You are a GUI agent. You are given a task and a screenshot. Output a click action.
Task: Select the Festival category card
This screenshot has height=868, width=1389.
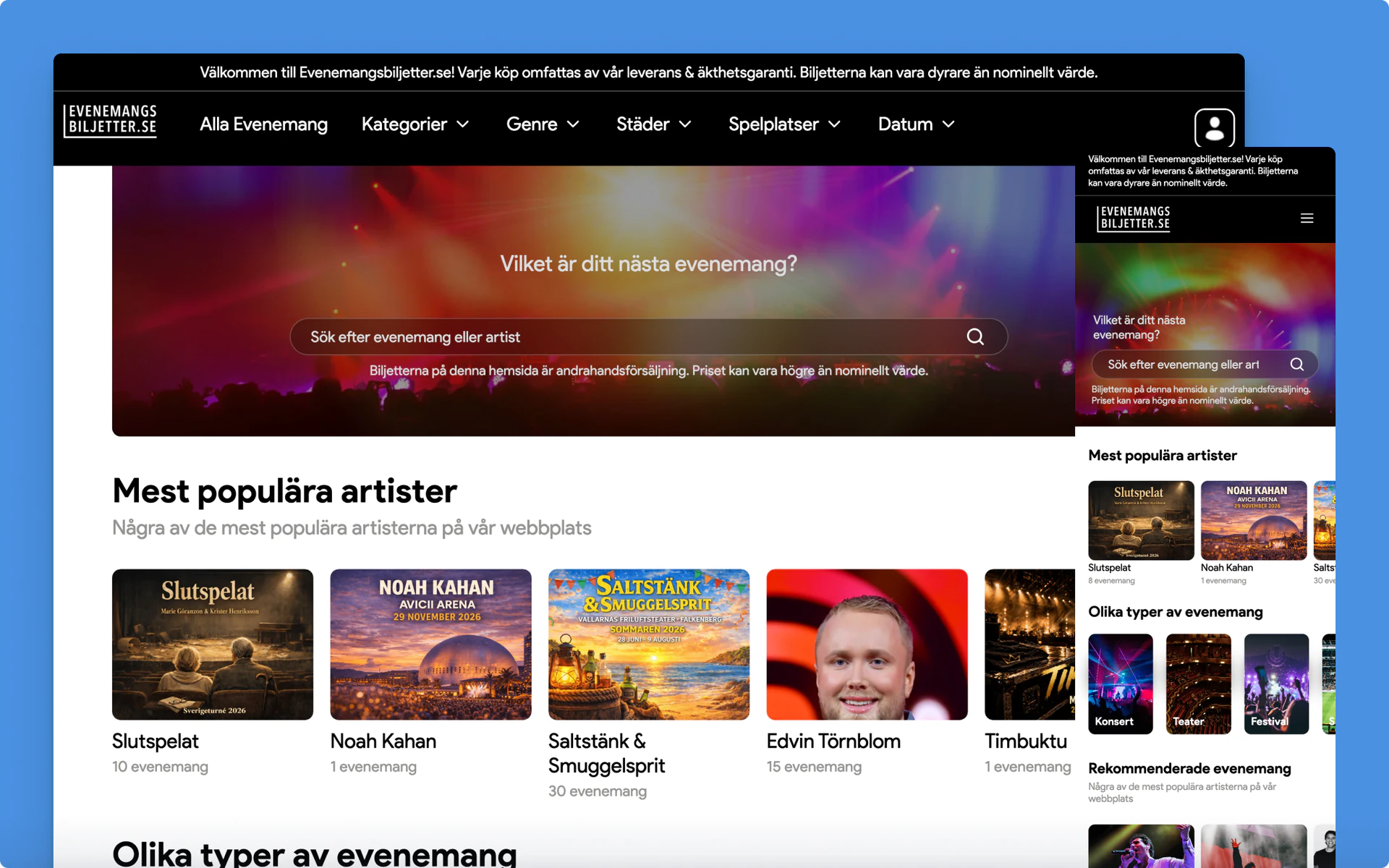[x=1276, y=684]
